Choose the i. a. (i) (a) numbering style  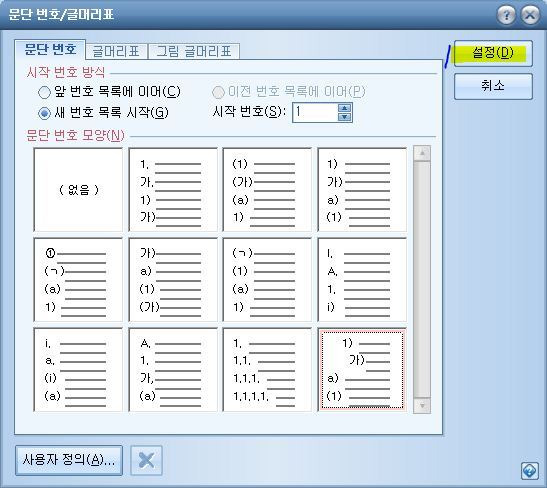coord(78,370)
